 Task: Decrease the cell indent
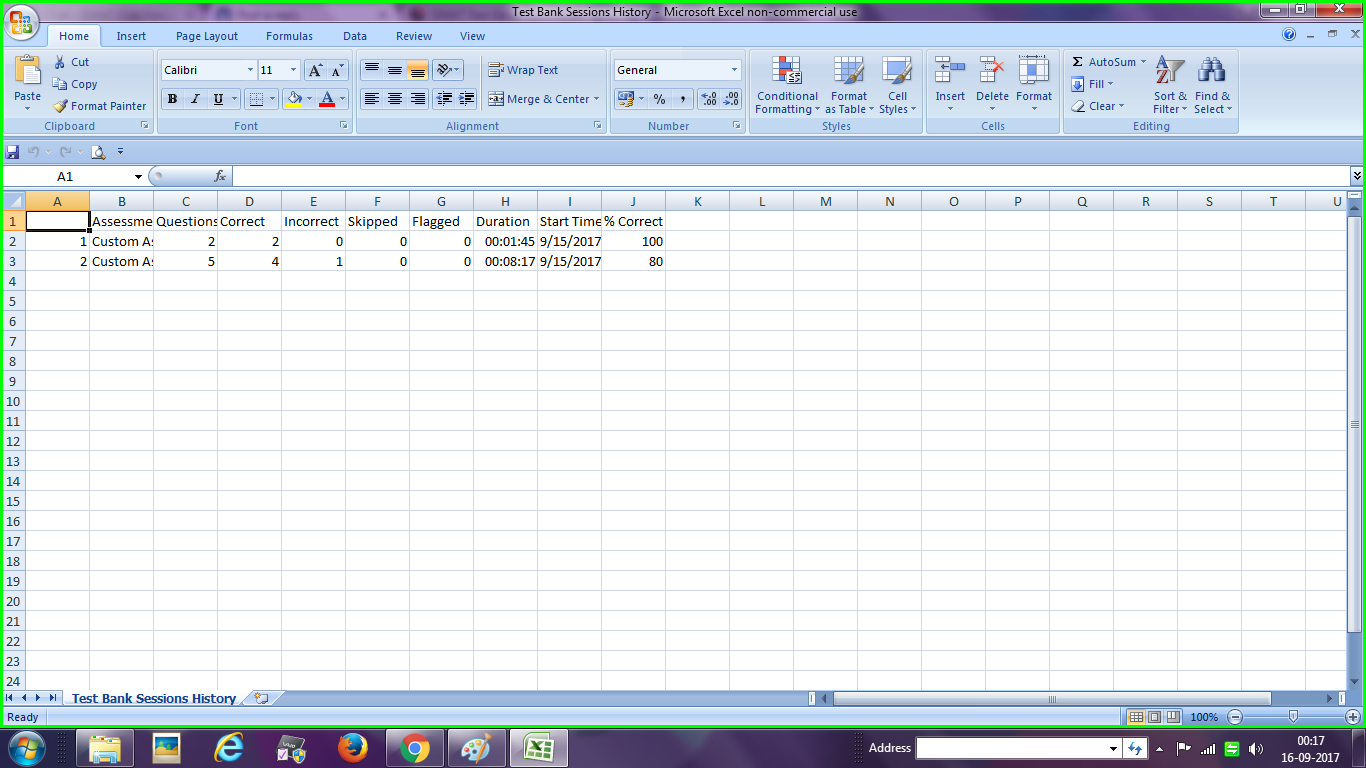coord(444,99)
